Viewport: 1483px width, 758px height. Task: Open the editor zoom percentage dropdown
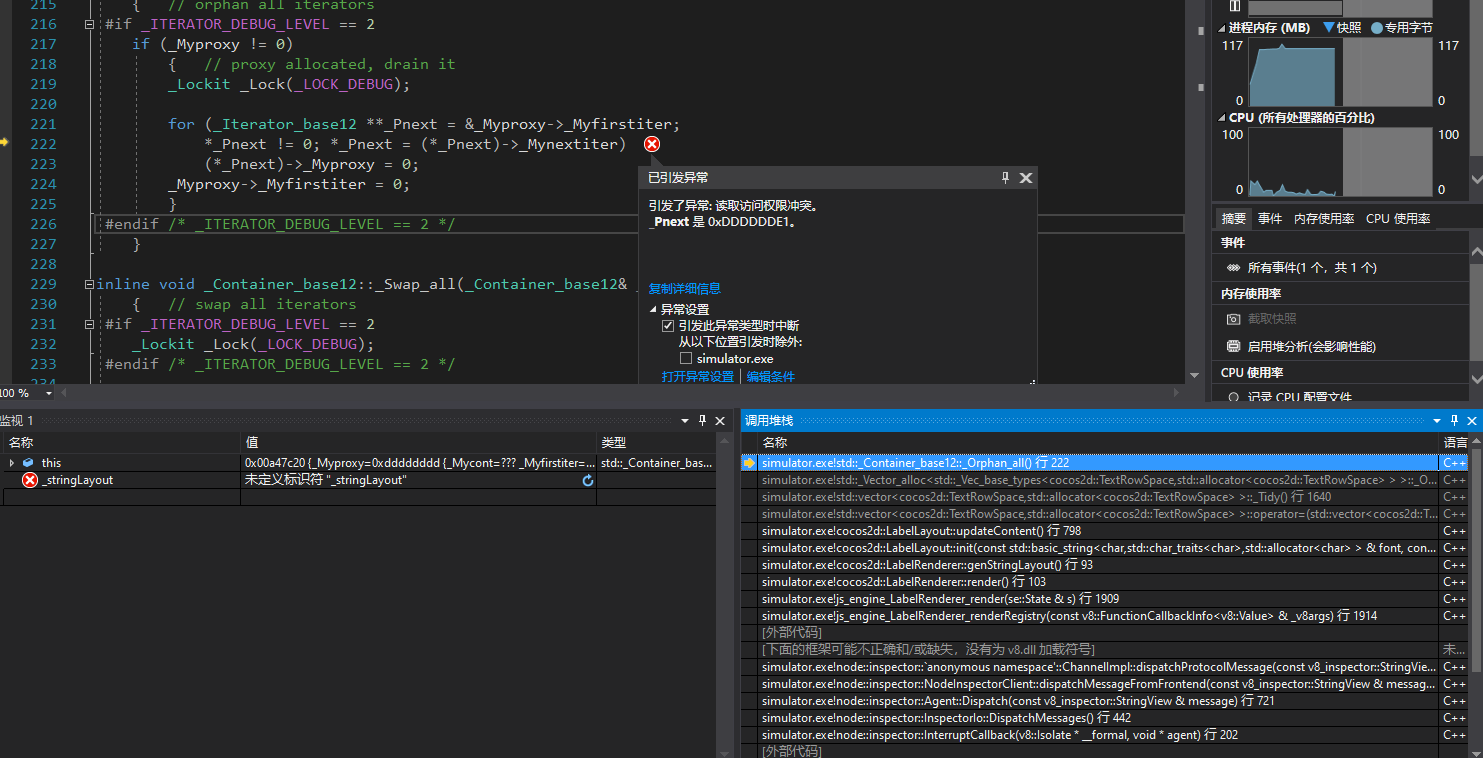[x=50, y=393]
